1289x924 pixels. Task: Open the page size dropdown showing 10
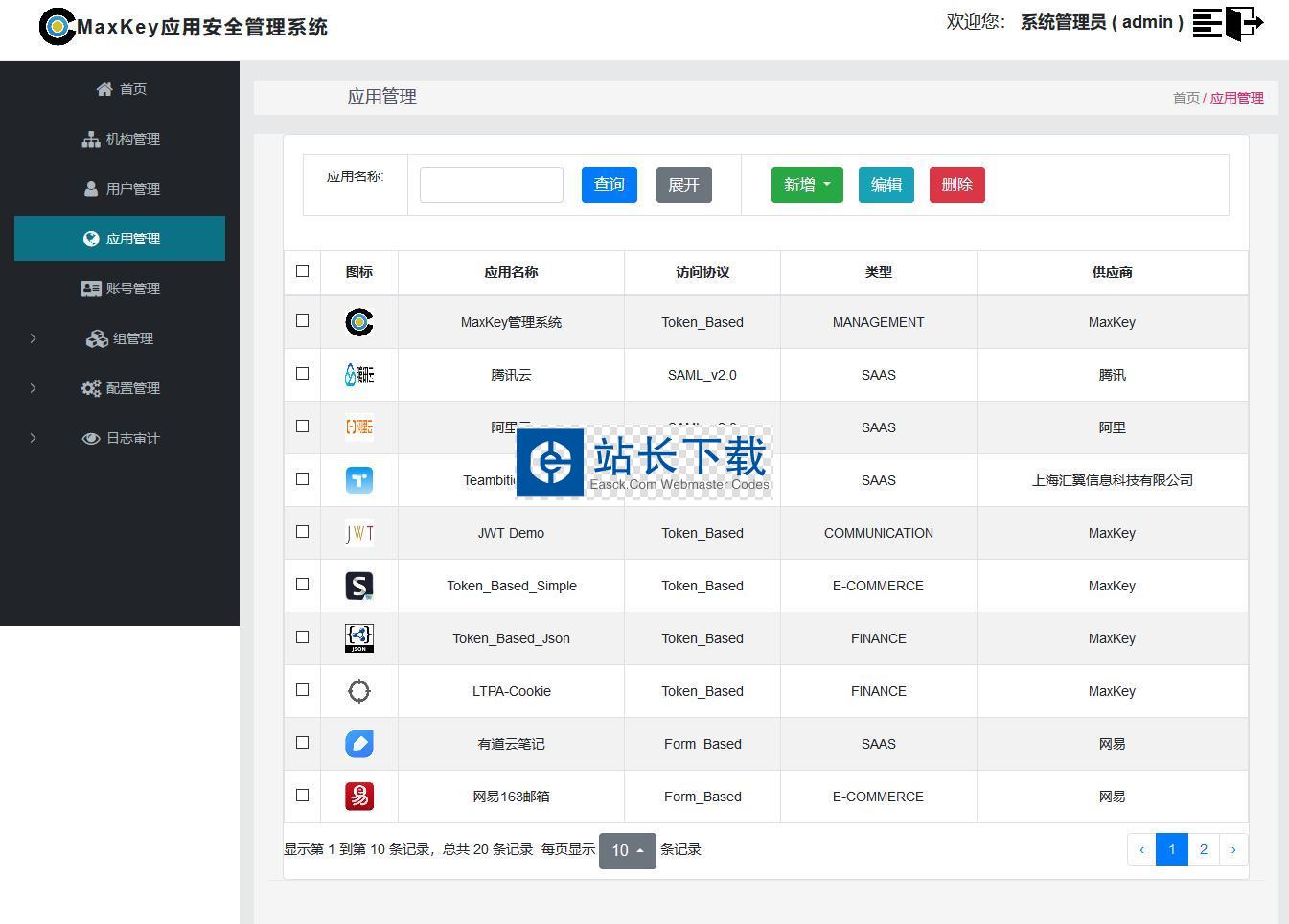click(627, 850)
